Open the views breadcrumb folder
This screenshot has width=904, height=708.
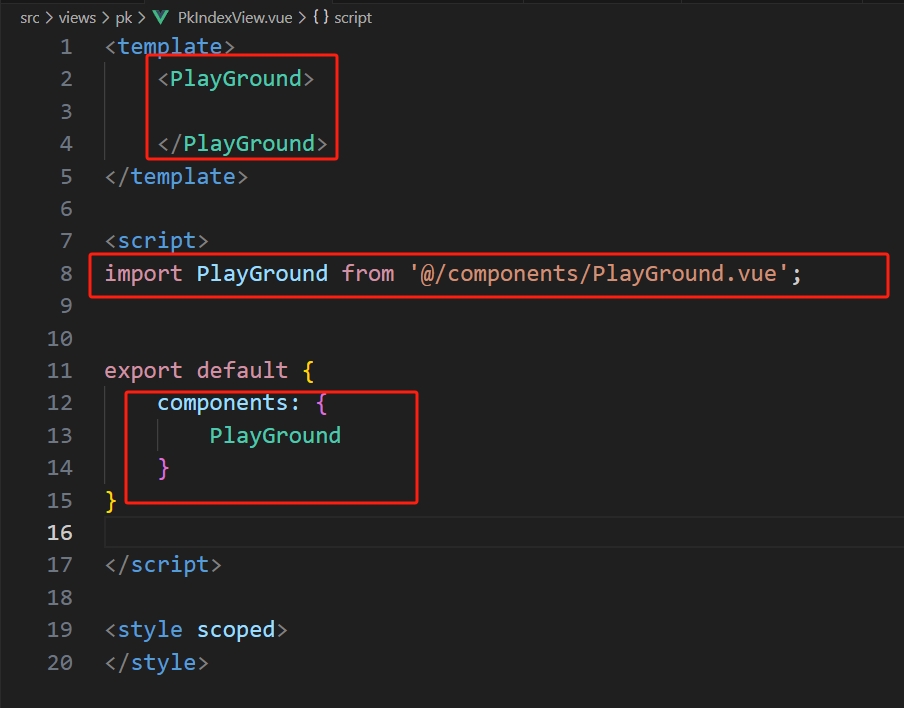click(x=77, y=18)
